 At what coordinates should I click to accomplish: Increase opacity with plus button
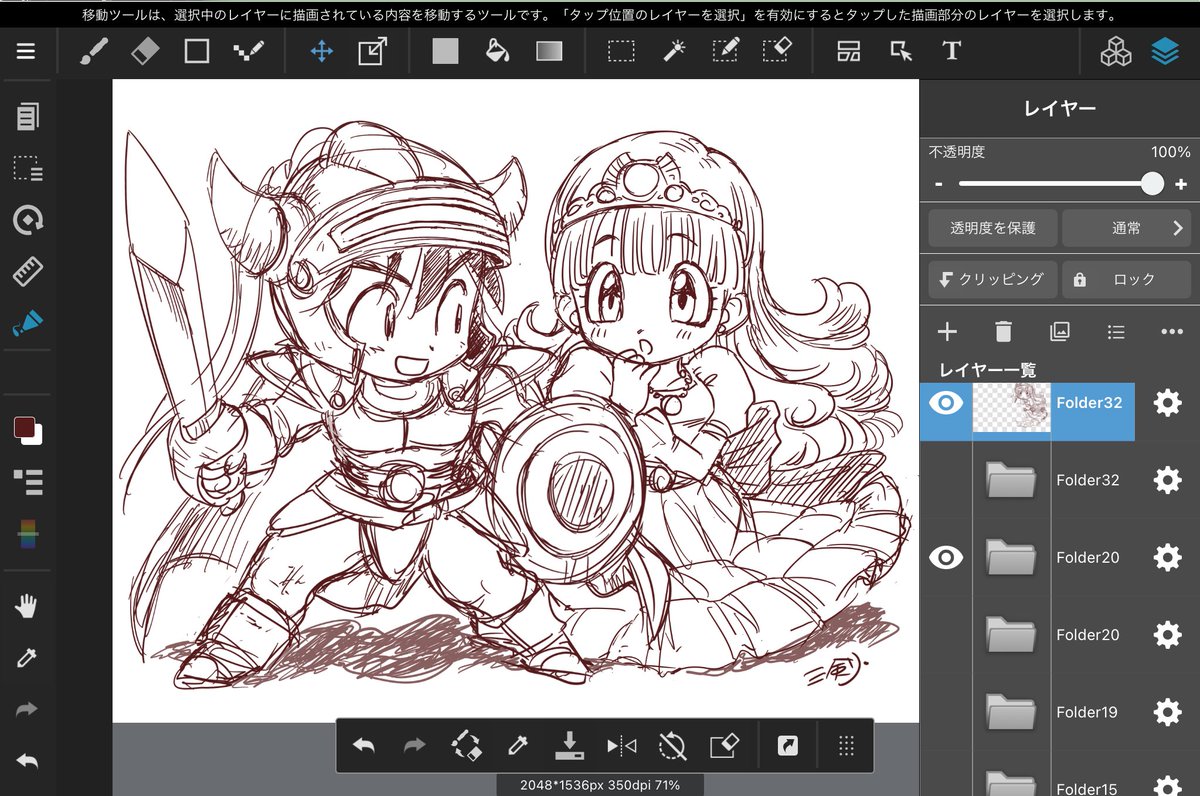1181,184
